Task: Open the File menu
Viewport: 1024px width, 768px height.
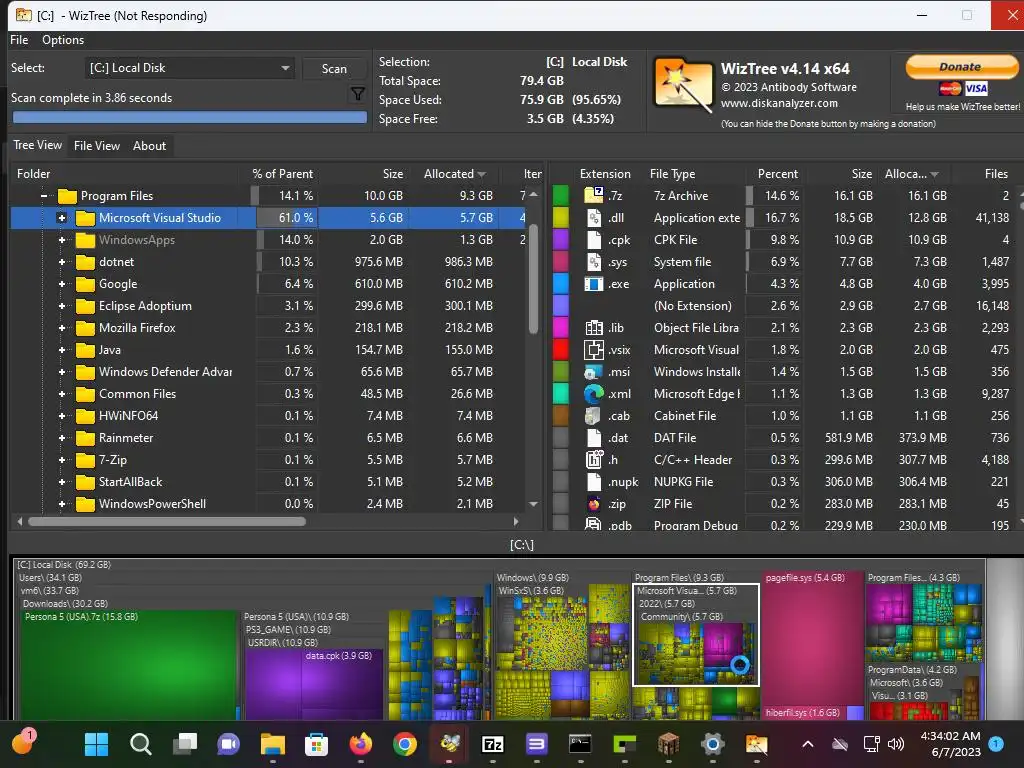Action: coord(19,40)
